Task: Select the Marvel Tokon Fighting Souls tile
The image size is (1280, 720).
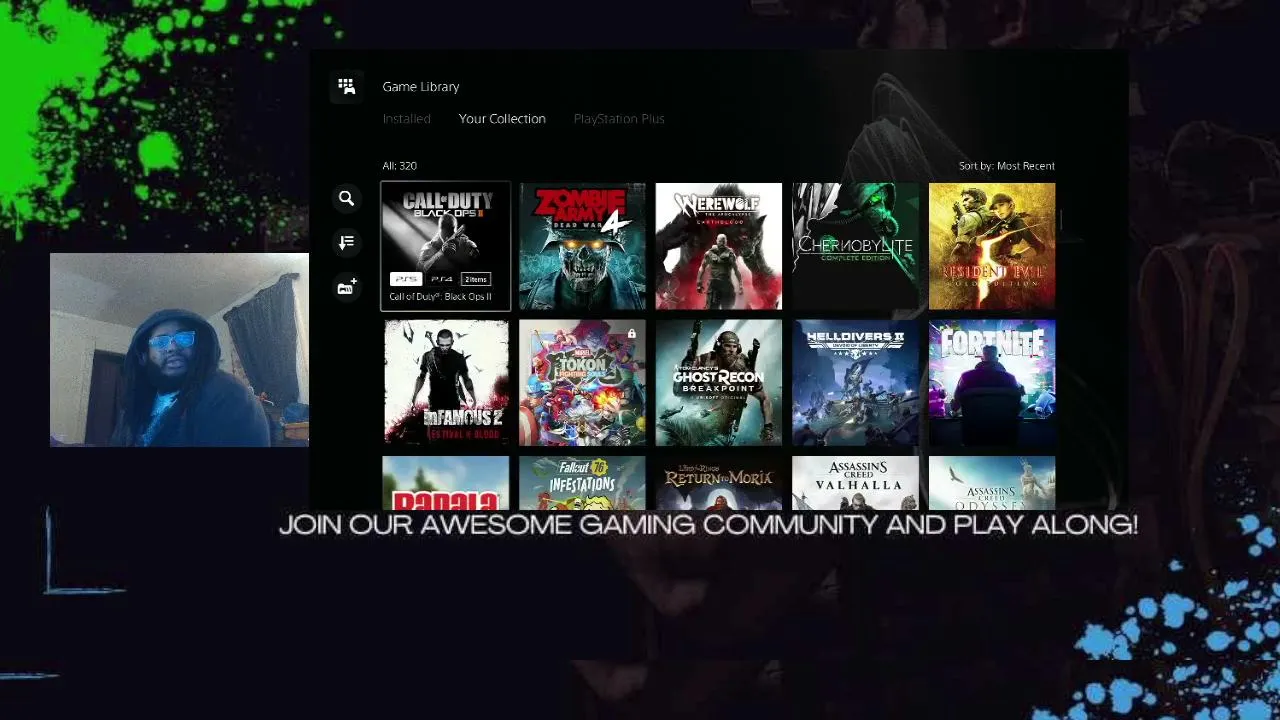Action: pyautogui.click(x=582, y=382)
